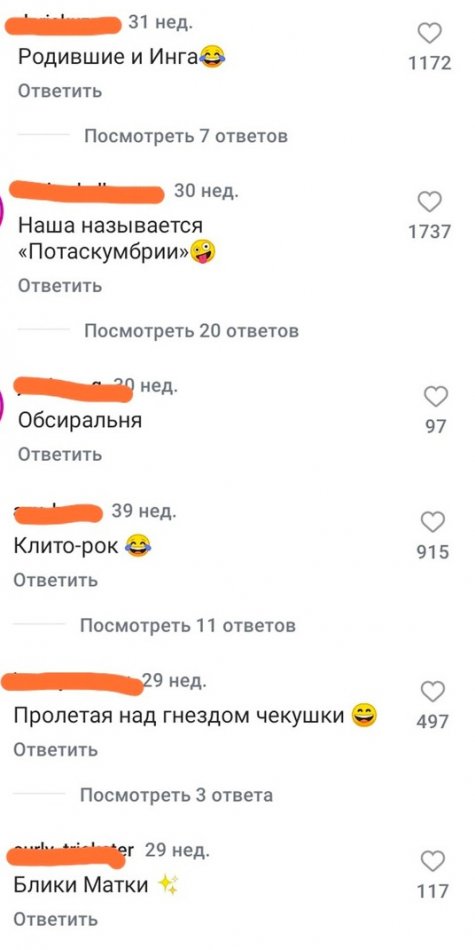
Task: Tap heart on «Потаскумбрии» comment
Action: (430, 202)
